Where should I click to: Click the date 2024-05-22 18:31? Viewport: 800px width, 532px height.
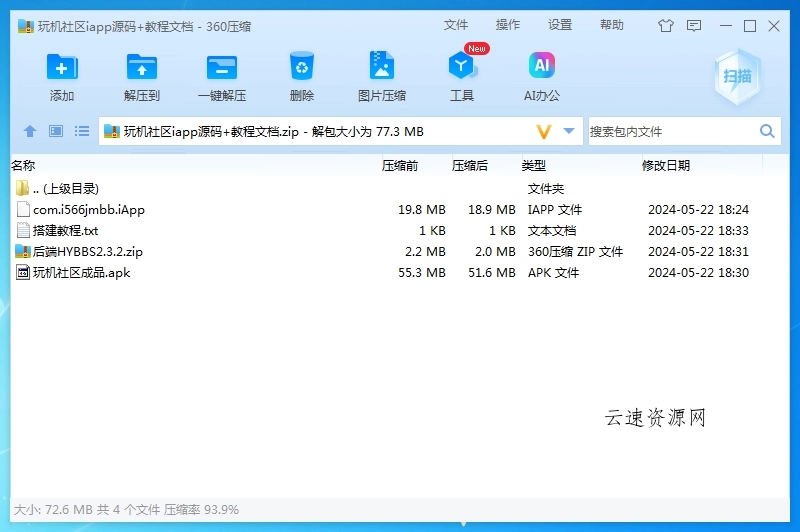pos(698,251)
